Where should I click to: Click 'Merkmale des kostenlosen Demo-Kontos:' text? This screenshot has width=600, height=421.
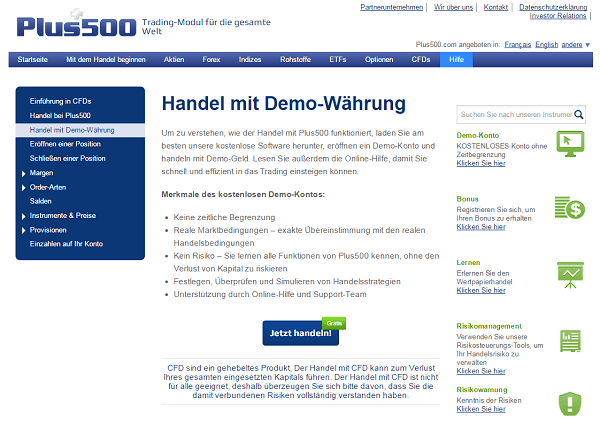tap(243, 194)
